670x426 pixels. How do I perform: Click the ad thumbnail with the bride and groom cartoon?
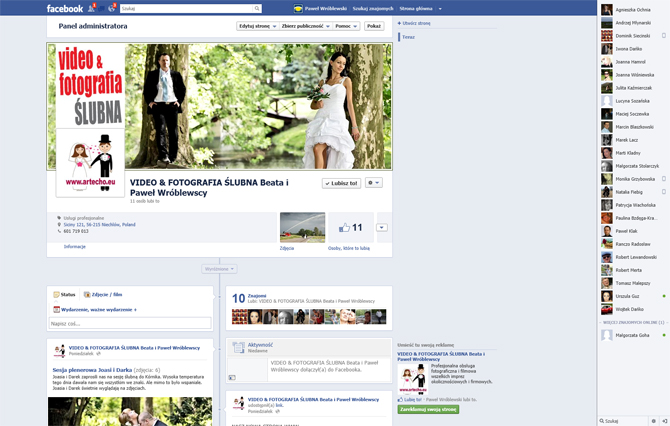pyautogui.click(x=413, y=379)
